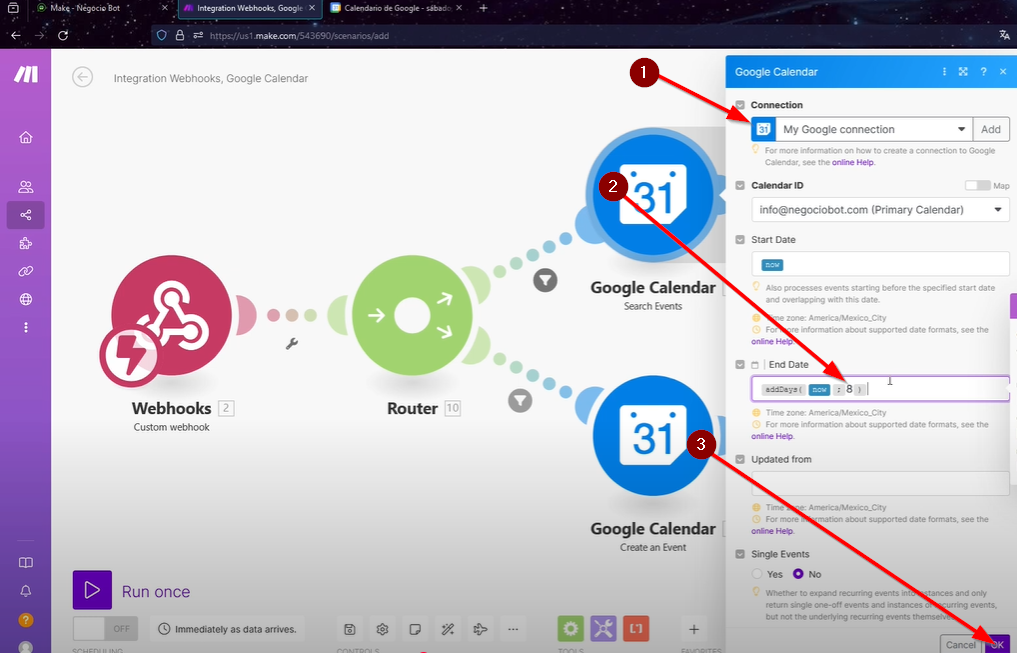Open the Connections link icon in sidebar
This screenshot has width=1017, height=653.
pos(26,272)
